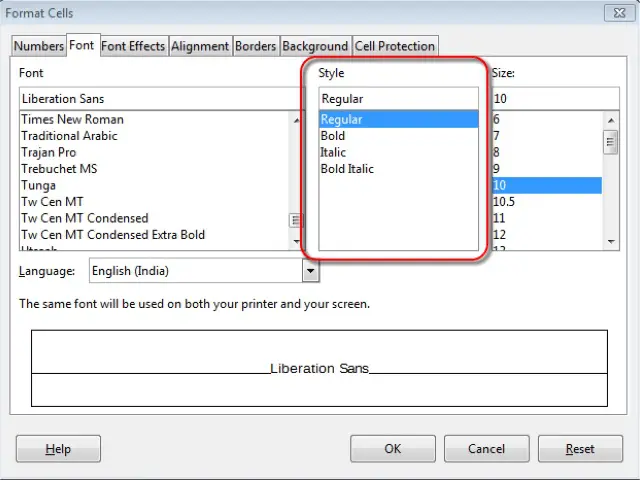Select the Tw Cen MT font entry
Screen dimensions: 640x480
coord(155,202)
